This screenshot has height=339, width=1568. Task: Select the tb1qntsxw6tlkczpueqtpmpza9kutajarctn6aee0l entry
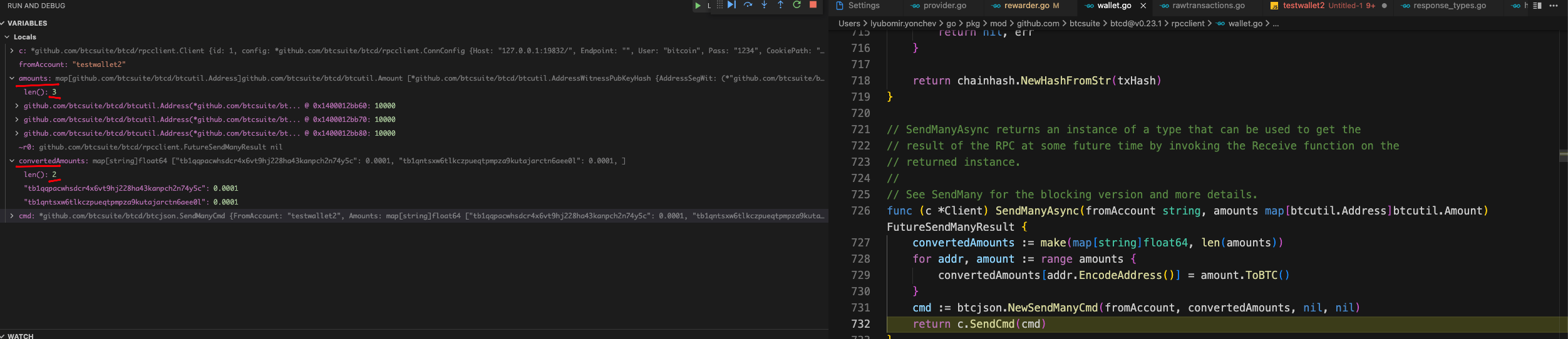click(414, 202)
